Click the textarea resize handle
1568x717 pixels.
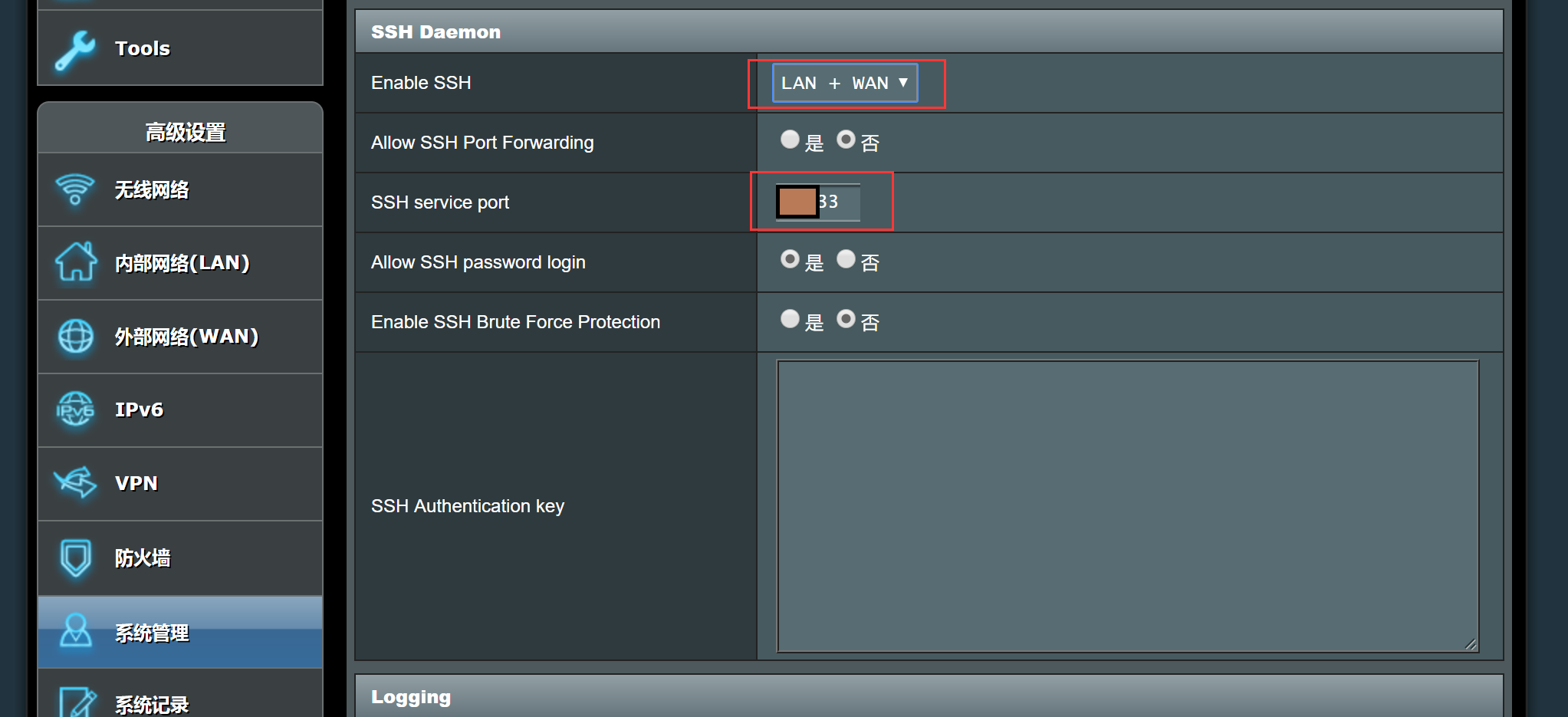[x=1471, y=644]
